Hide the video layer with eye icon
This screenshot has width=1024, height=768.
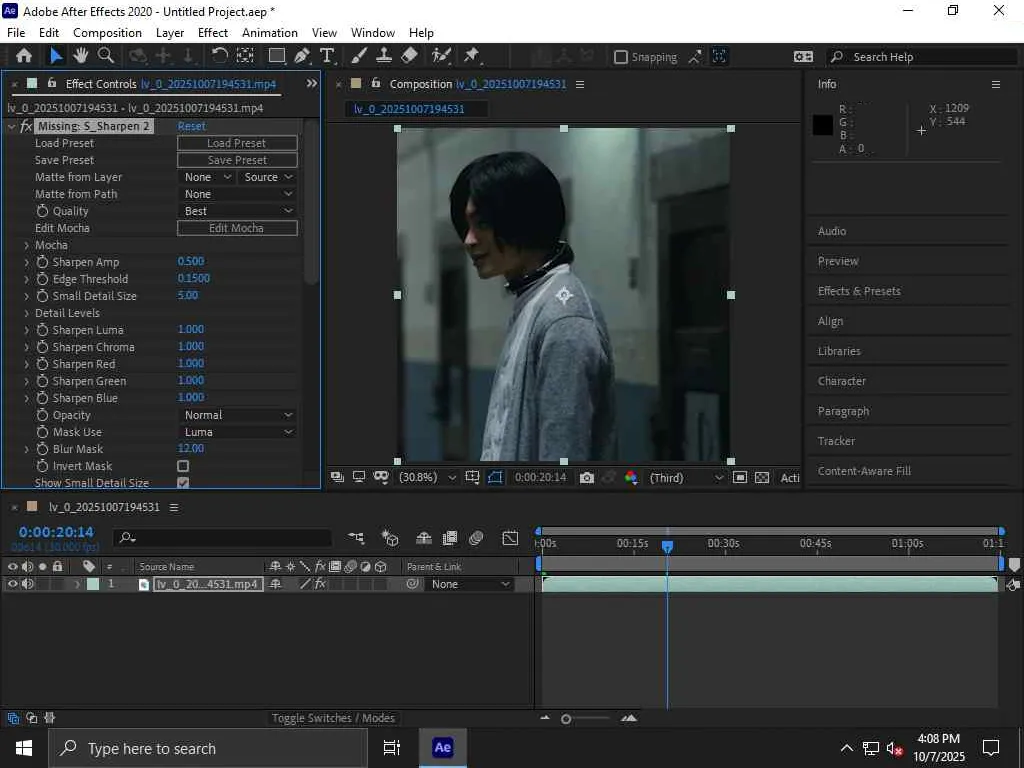(13, 584)
